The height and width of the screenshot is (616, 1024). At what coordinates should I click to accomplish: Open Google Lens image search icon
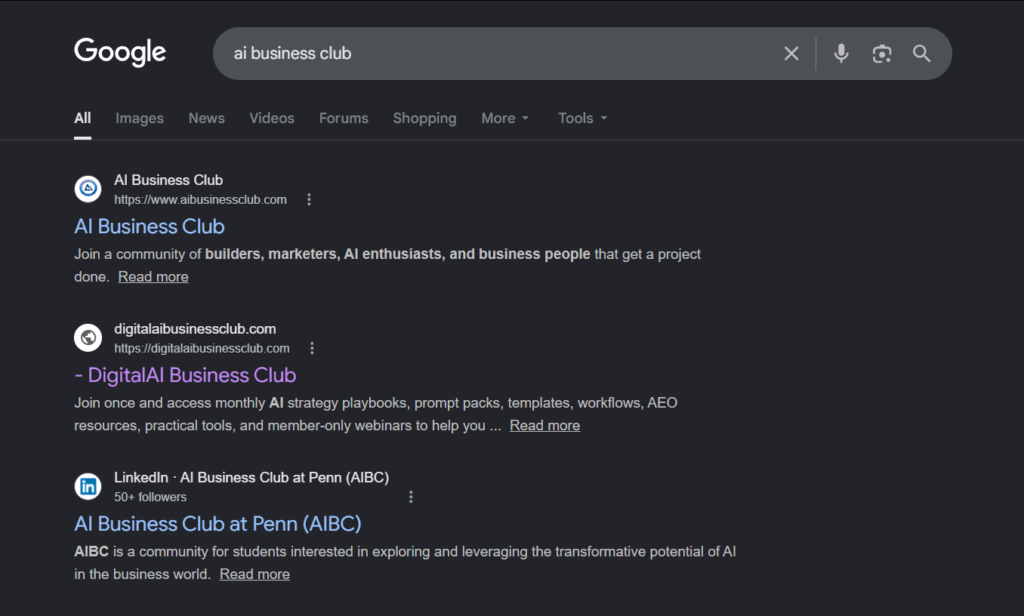[882, 54]
